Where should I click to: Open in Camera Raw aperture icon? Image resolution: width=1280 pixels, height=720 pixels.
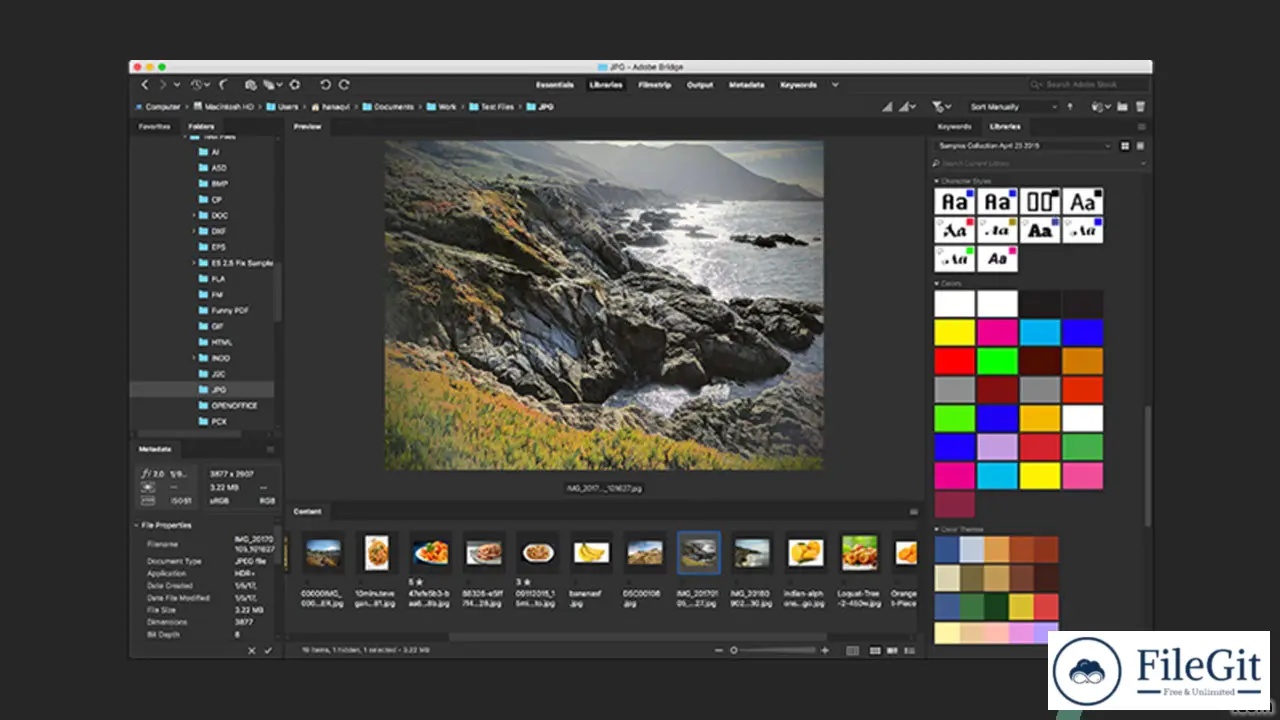coord(294,85)
